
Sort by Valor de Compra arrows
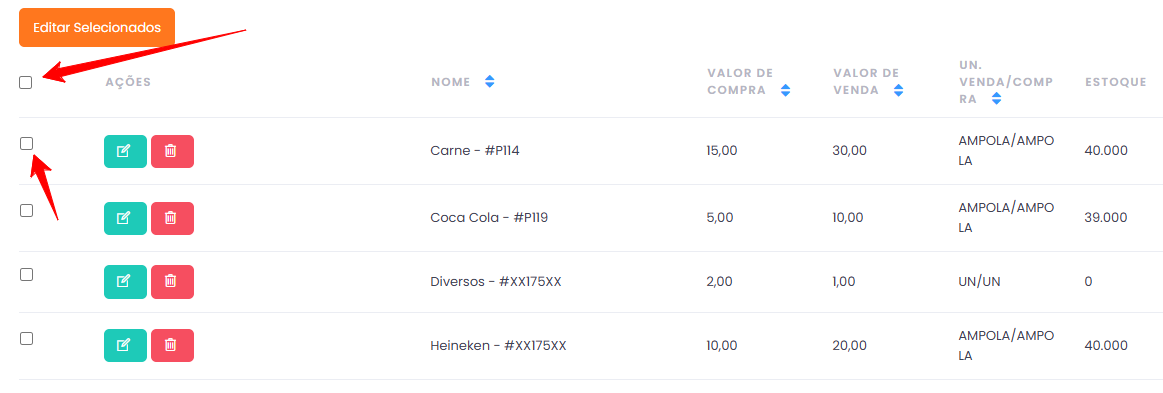(785, 90)
